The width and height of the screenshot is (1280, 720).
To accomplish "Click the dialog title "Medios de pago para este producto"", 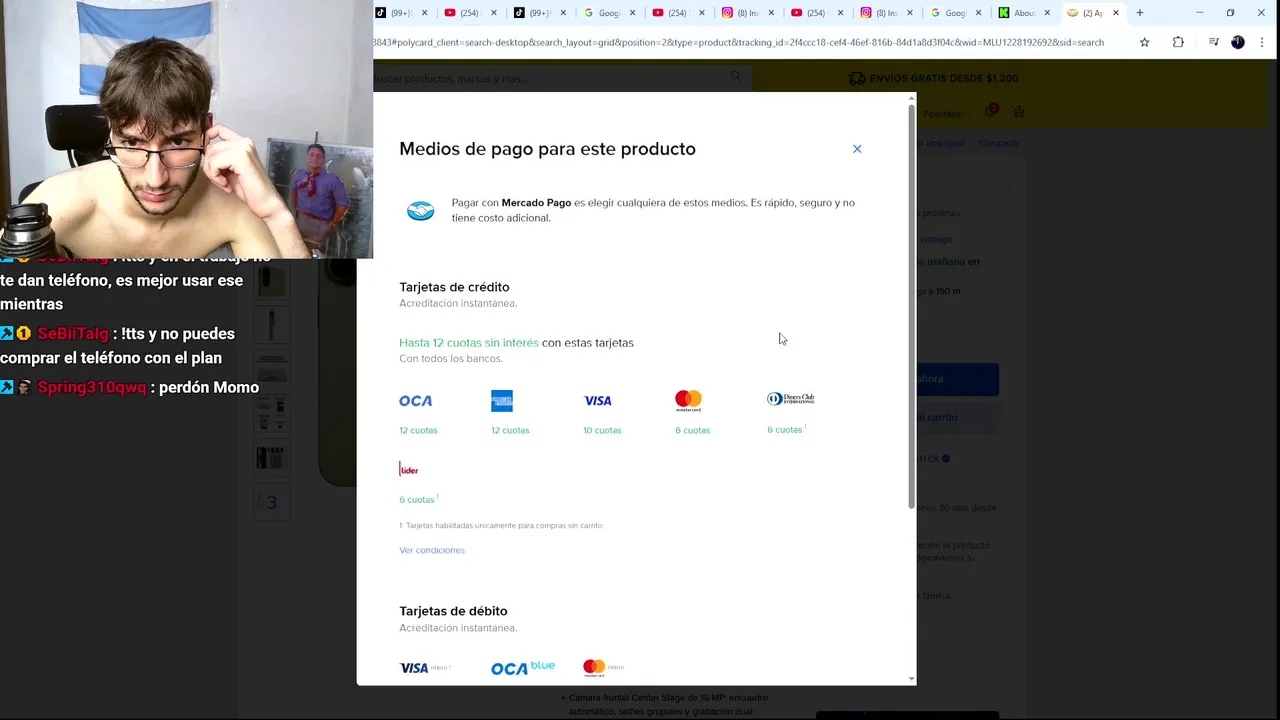I will tap(547, 149).
